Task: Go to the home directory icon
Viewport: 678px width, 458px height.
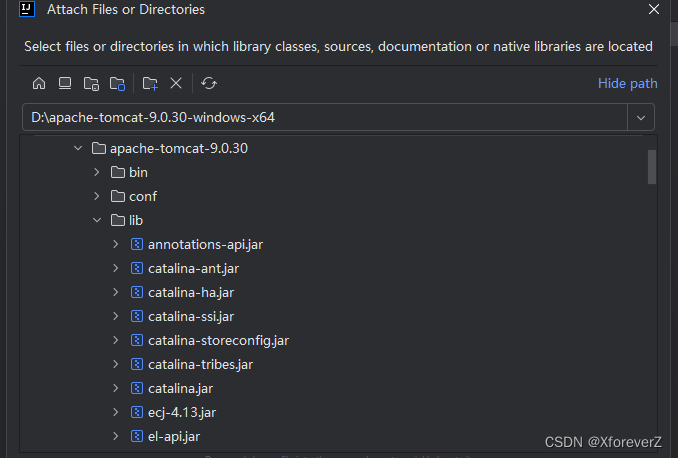Action: [x=39, y=83]
